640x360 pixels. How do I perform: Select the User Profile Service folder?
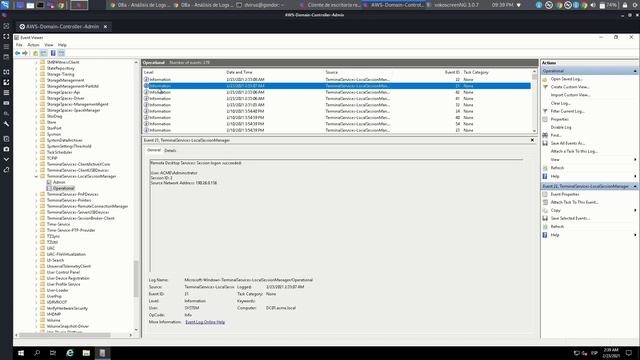click(x=63, y=284)
